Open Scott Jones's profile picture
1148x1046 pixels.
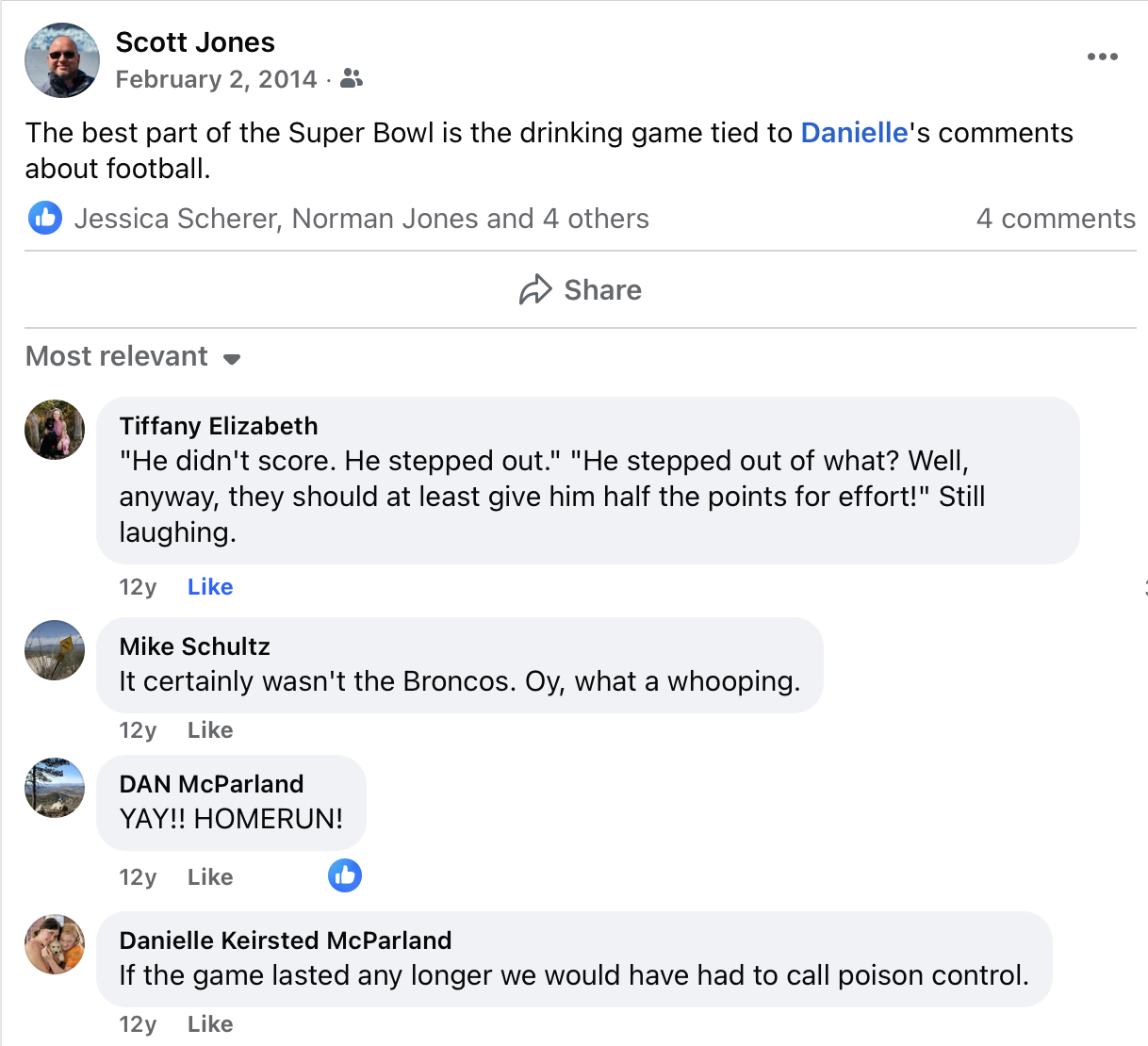tap(62, 60)
